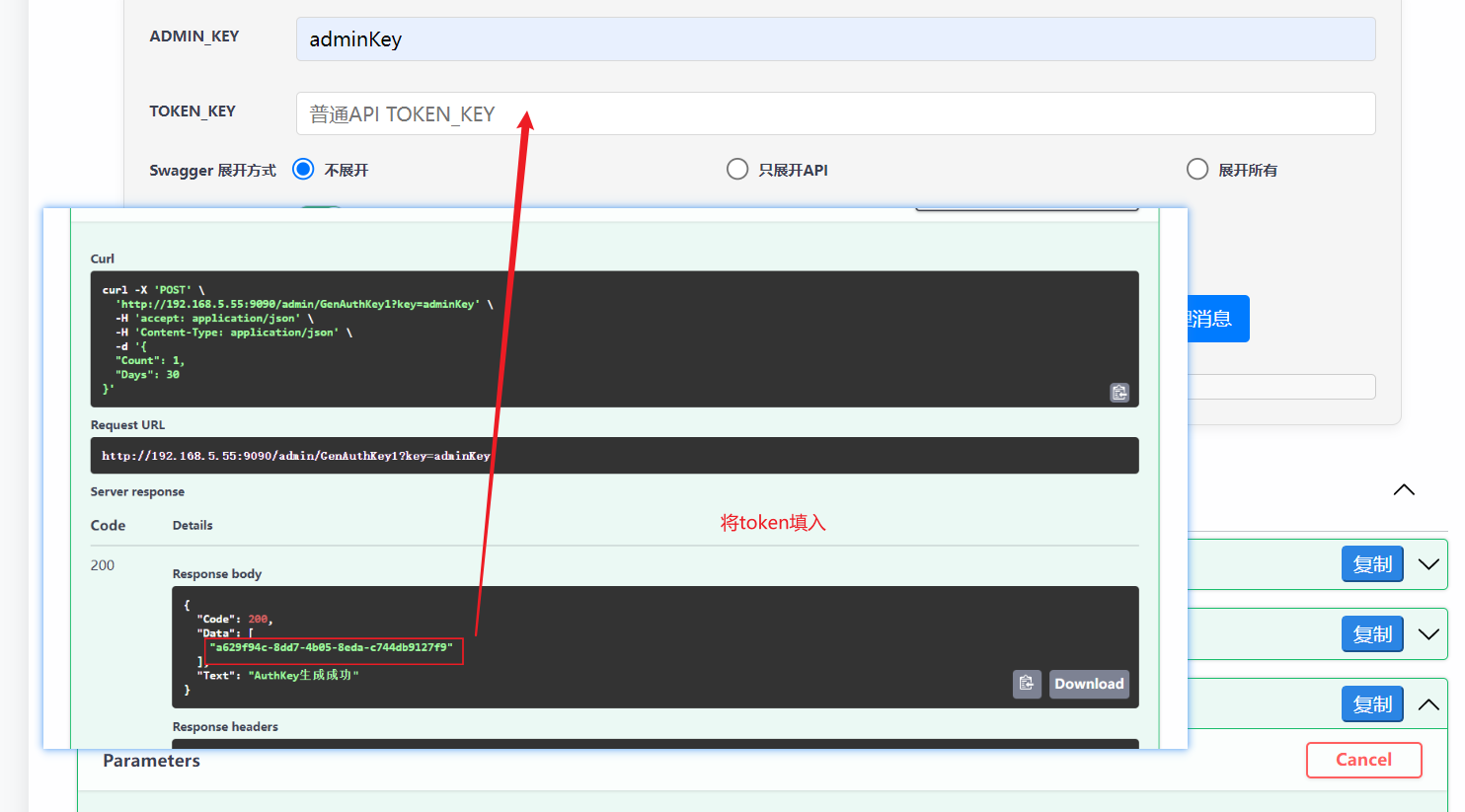Select the 不展开 Swagger option

tap(303, 170)
